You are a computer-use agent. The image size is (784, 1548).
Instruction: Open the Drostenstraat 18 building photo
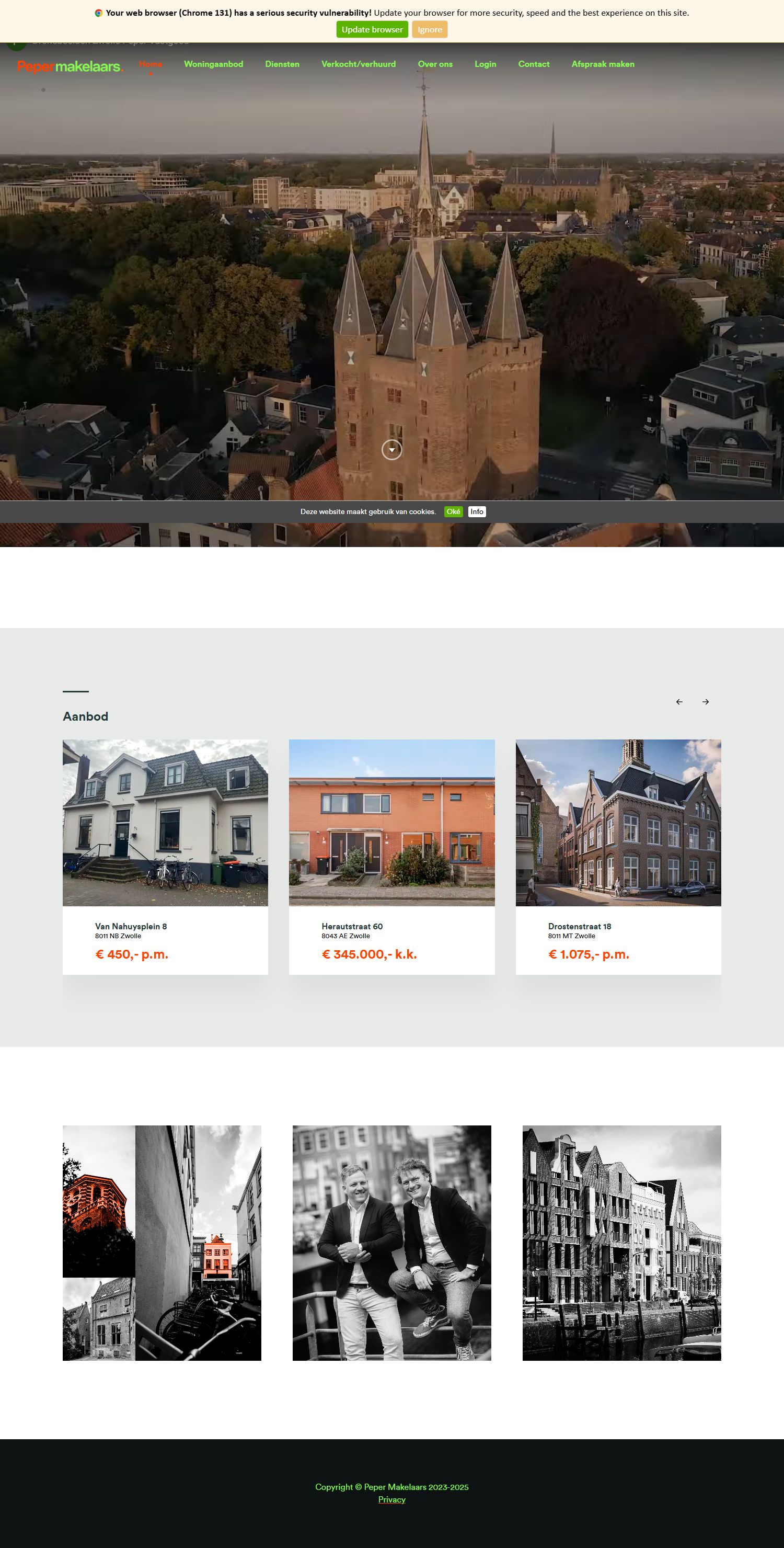[618, 822]
